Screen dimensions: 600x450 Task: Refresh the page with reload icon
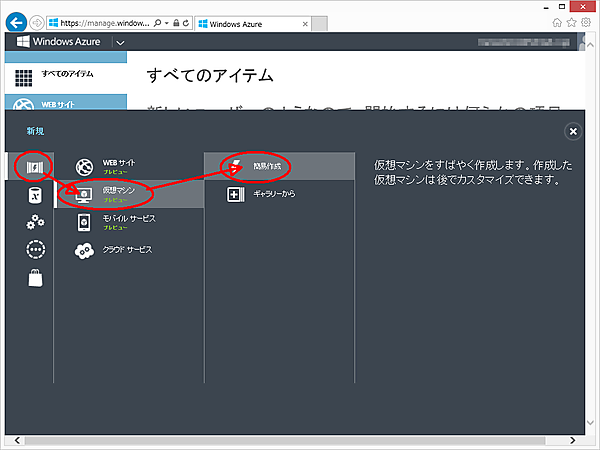click(186, 23)
